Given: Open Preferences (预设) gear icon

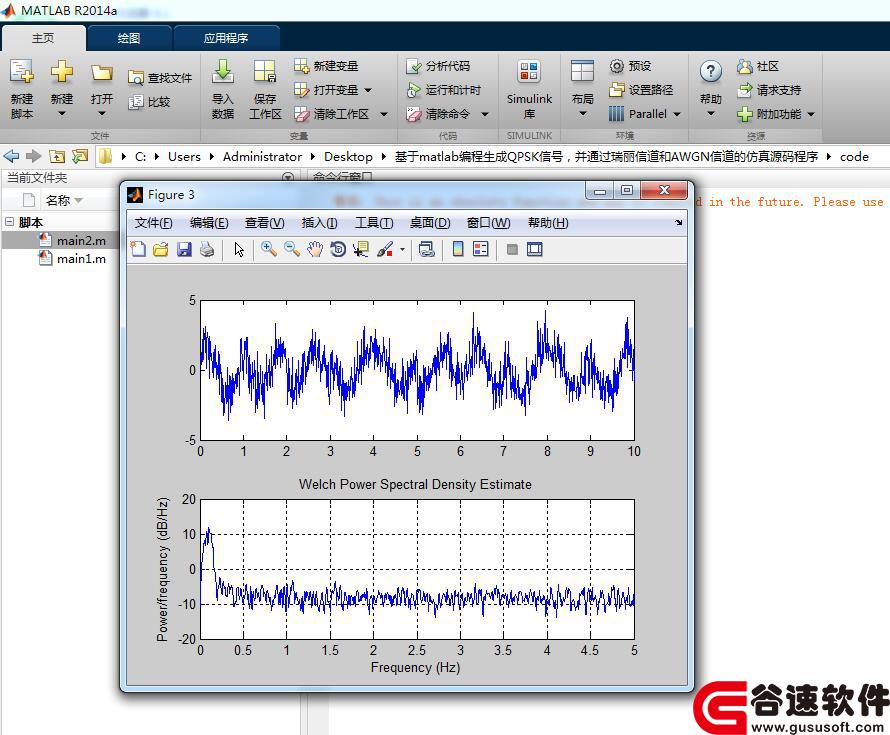Looking at the screenshot, I should (x=616, y=66).
